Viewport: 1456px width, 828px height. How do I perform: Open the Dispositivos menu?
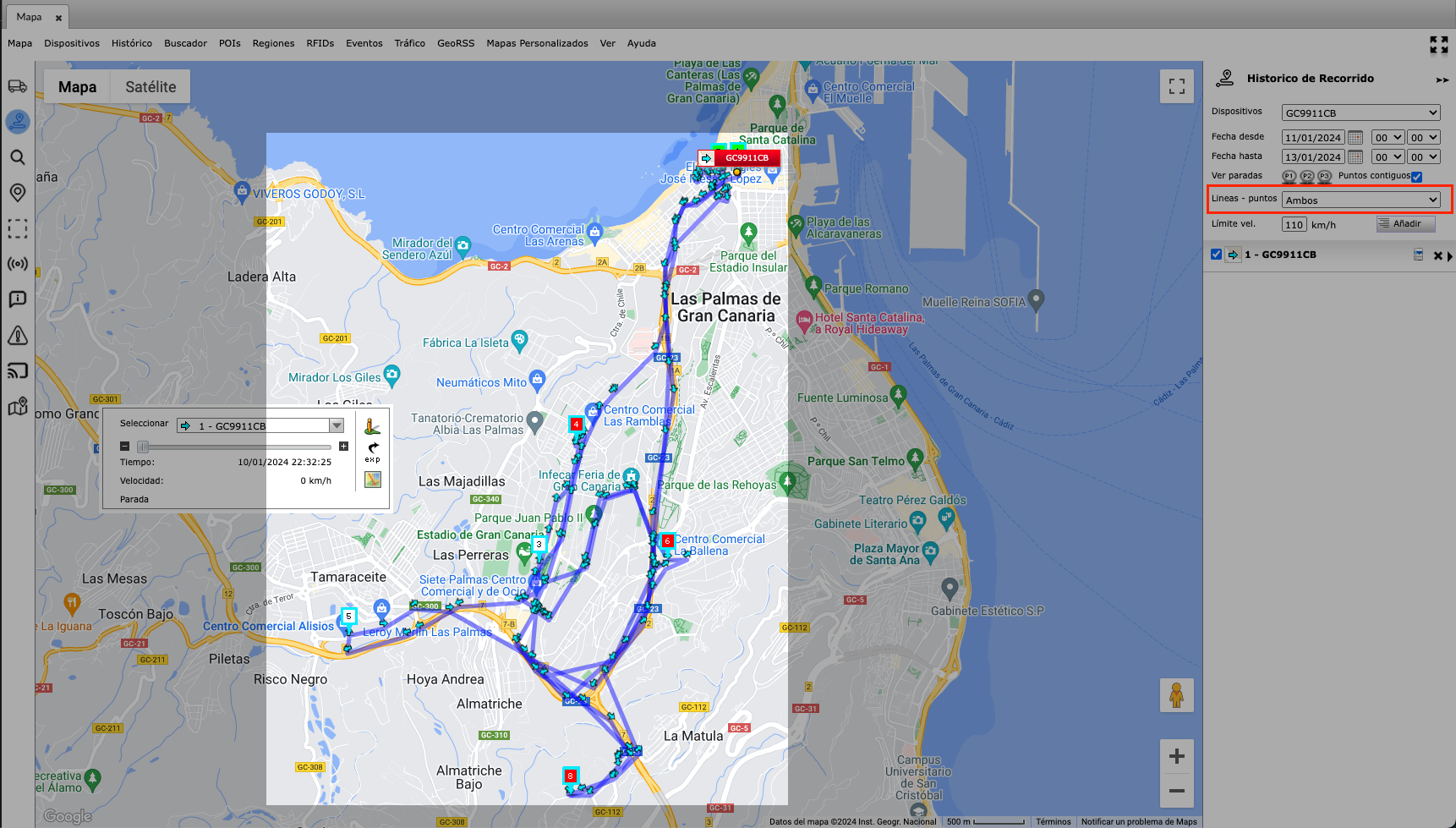[72, 43]
